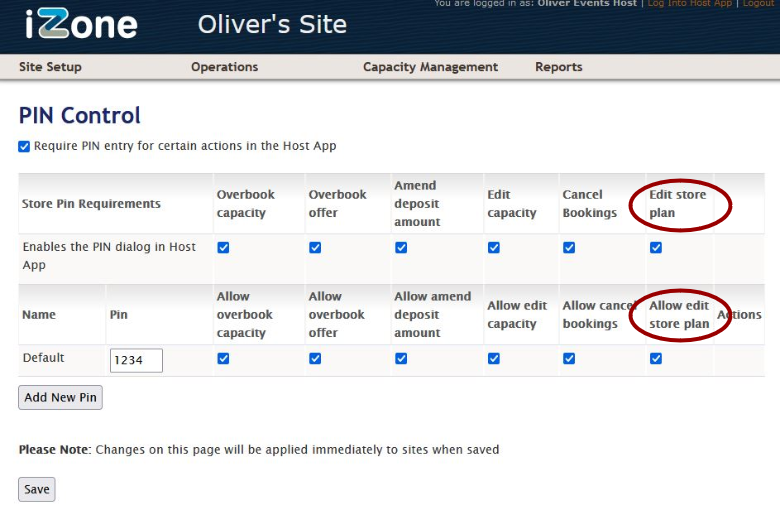Image resolution: width=781 pixels, height=511 pixels.
Task: Toggle Overbook offer PIN dialog checkbox
Action: [315, 248]
